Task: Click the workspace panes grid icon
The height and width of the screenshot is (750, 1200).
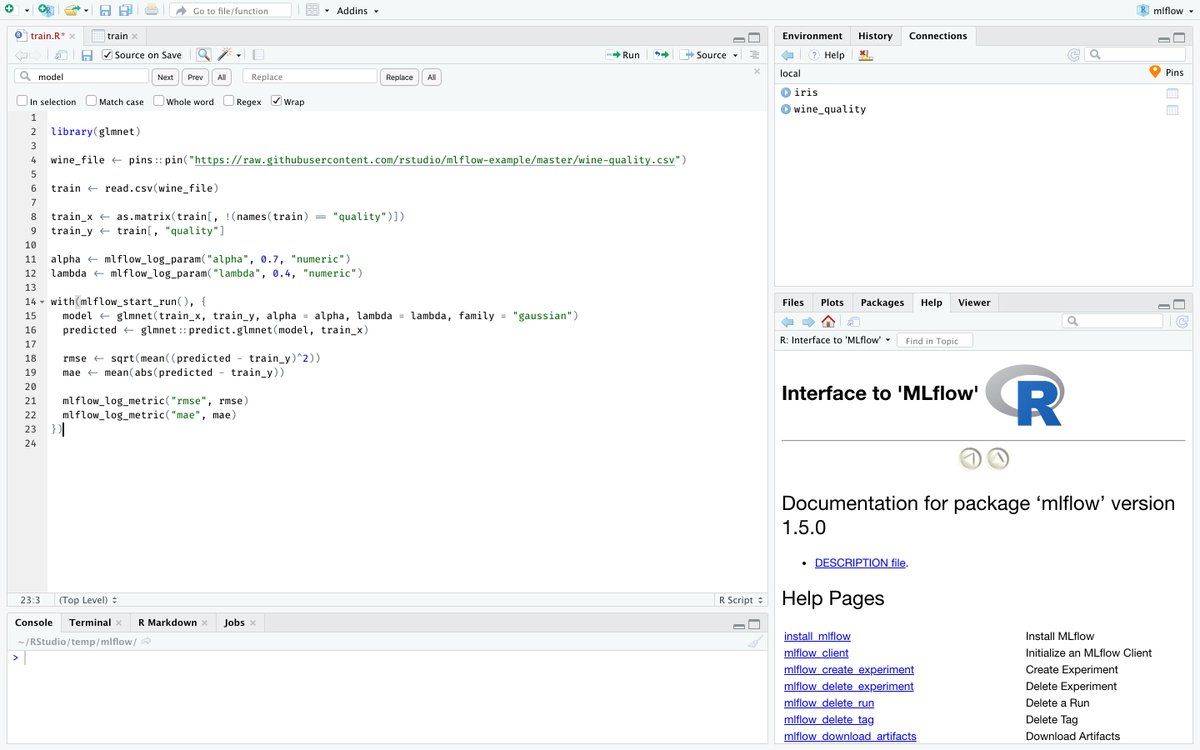Action: [313, 10]
